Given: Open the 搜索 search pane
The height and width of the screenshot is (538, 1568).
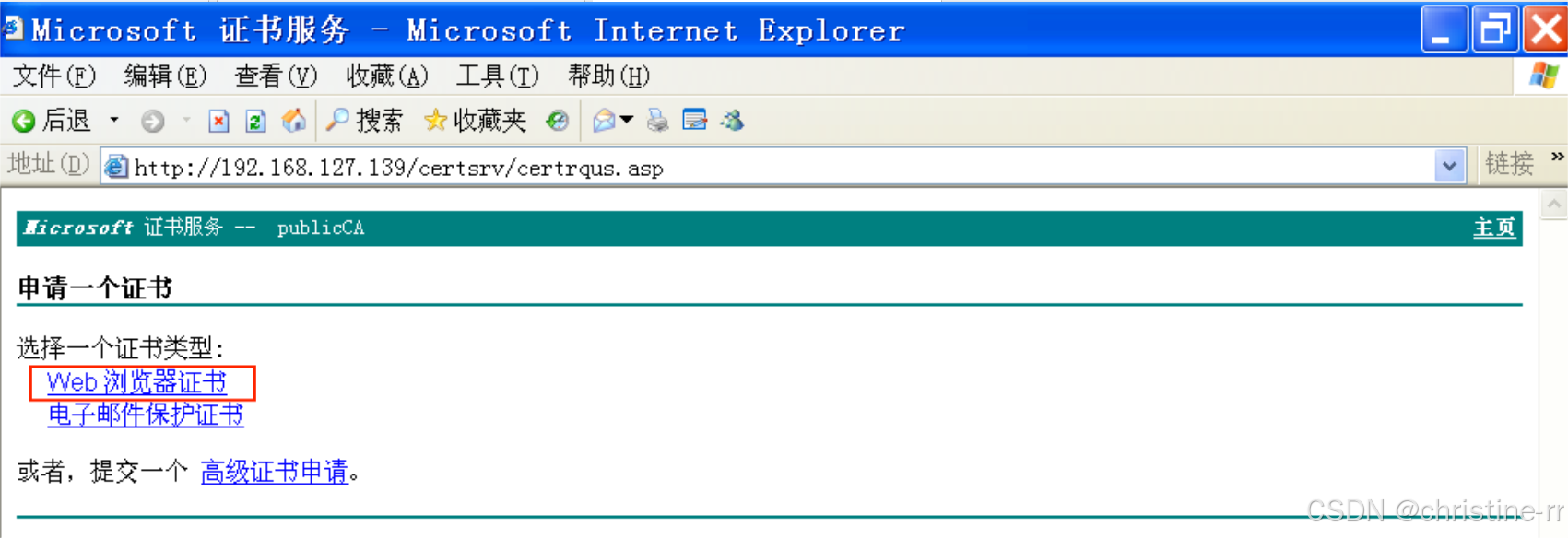Looking at the screenshot, I should [x=365, y=121].
